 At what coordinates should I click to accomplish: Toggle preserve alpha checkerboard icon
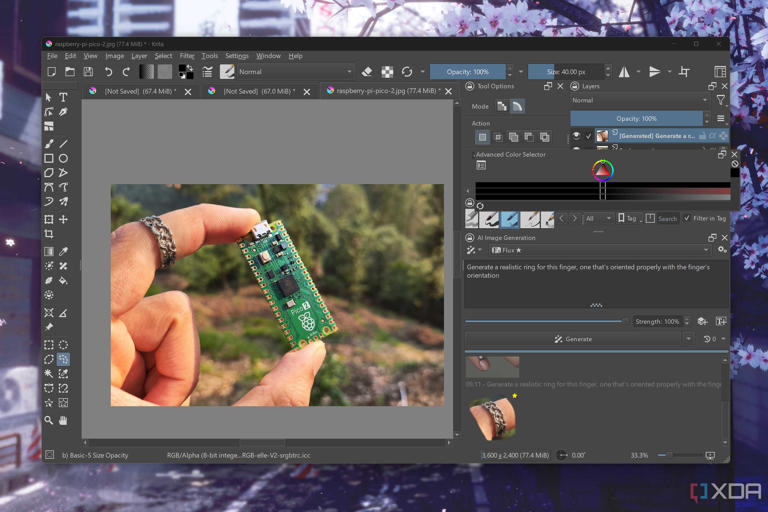(x=387, y=72)
